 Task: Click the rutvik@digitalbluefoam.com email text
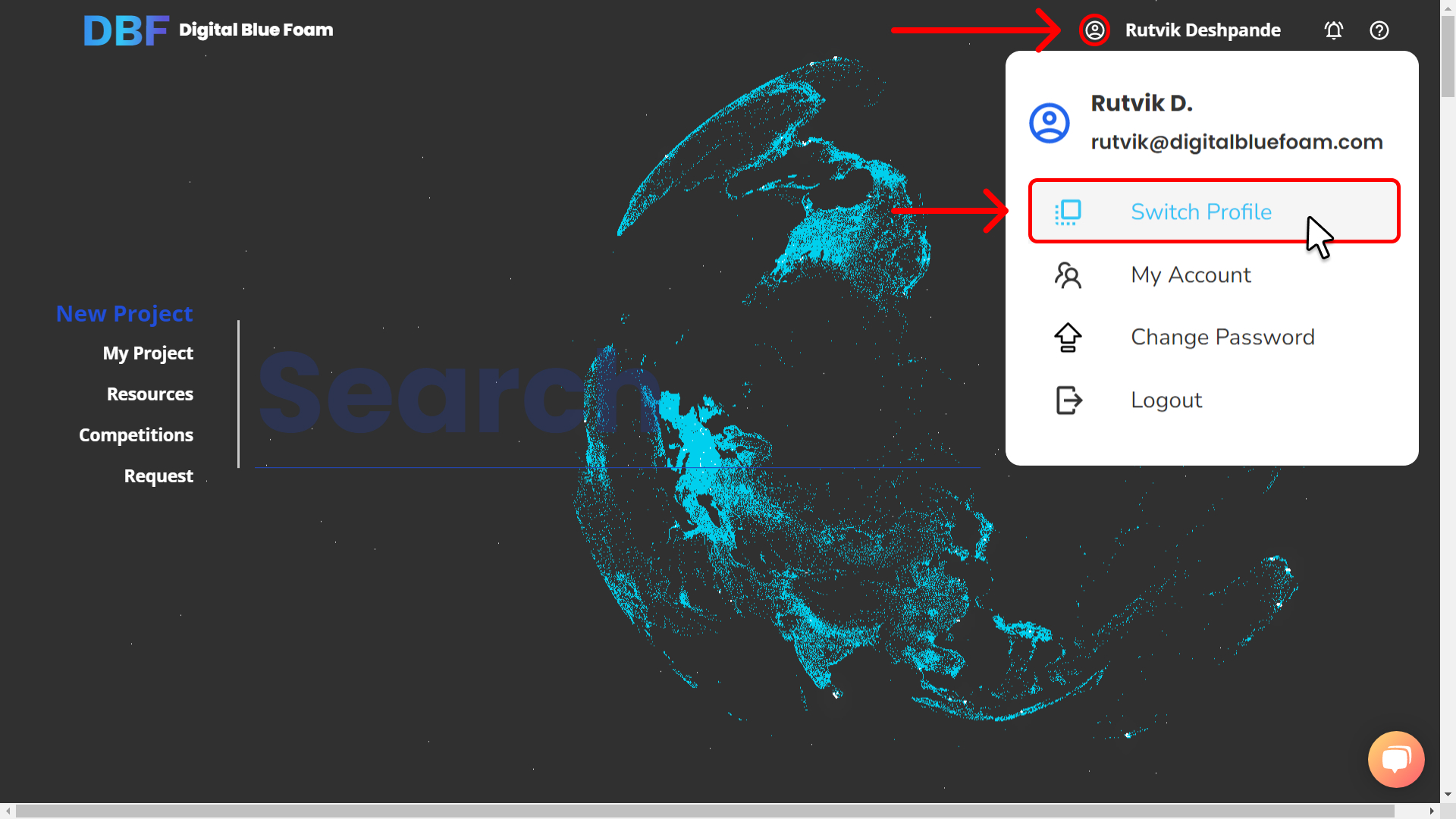[x=1236, y=142]
